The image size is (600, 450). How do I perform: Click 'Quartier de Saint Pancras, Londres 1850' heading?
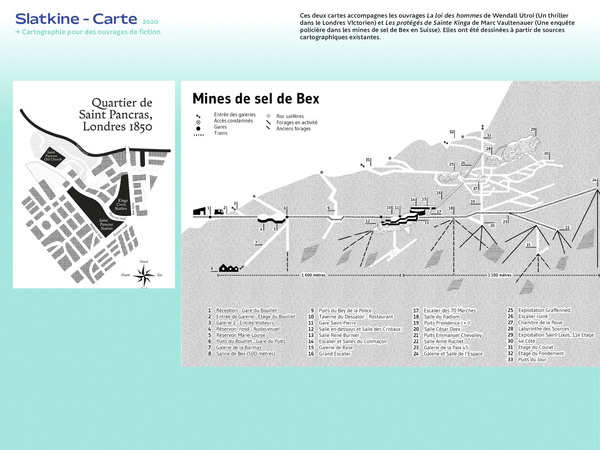116,114
